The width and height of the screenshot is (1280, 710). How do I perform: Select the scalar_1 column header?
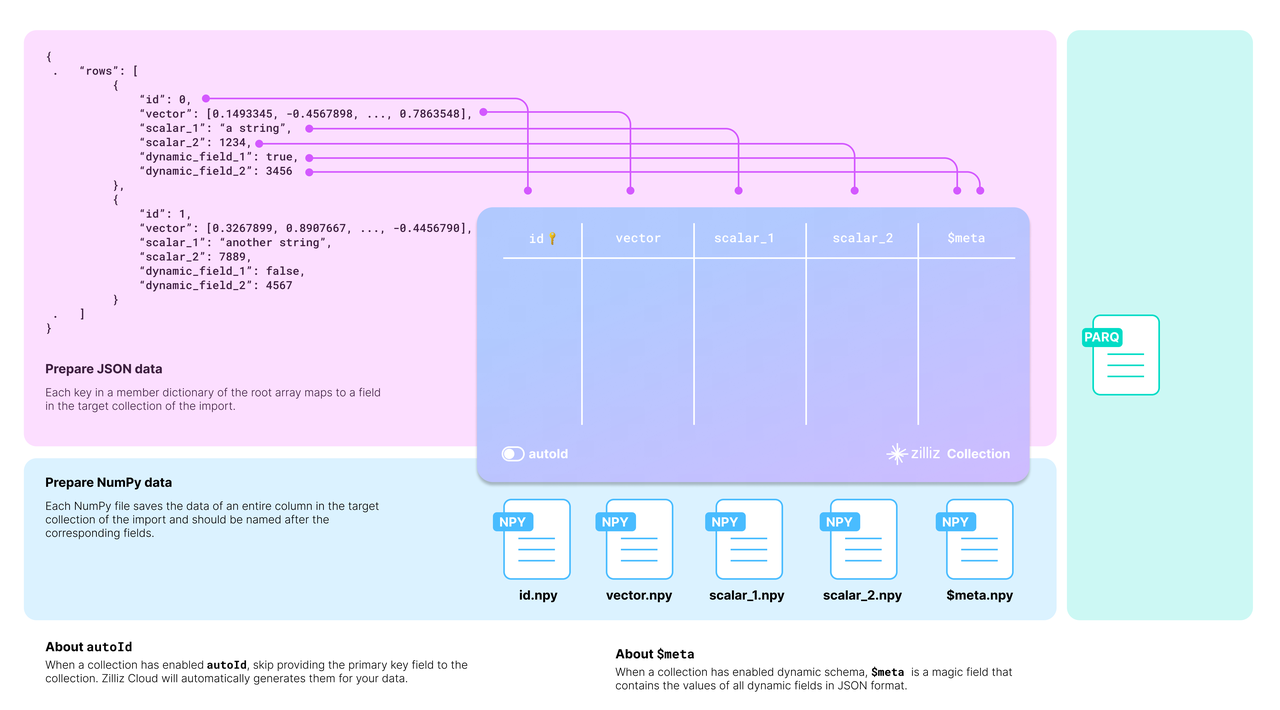(x=744, y=238)
